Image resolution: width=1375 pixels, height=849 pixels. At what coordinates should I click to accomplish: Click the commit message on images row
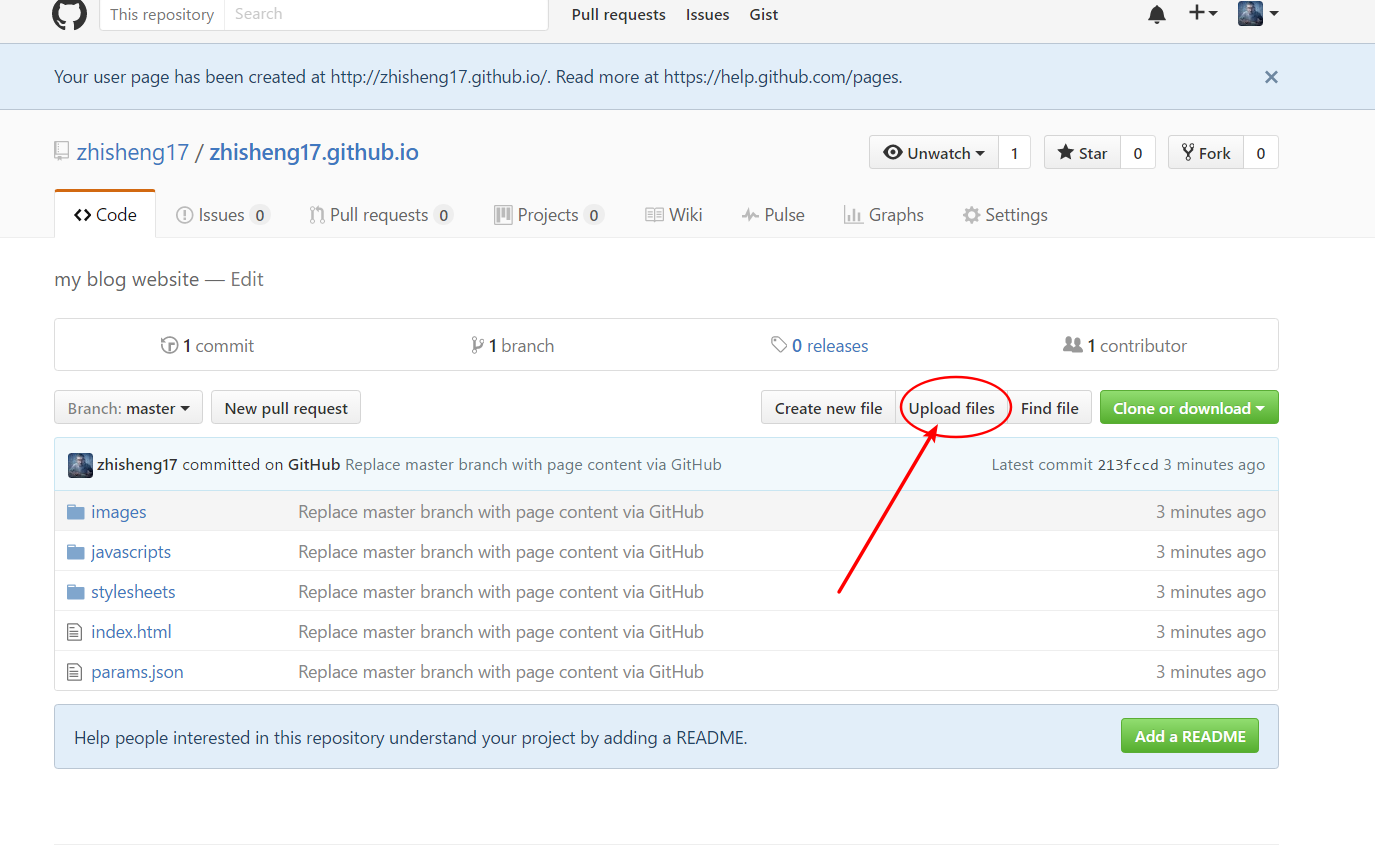tap(501, 512)
